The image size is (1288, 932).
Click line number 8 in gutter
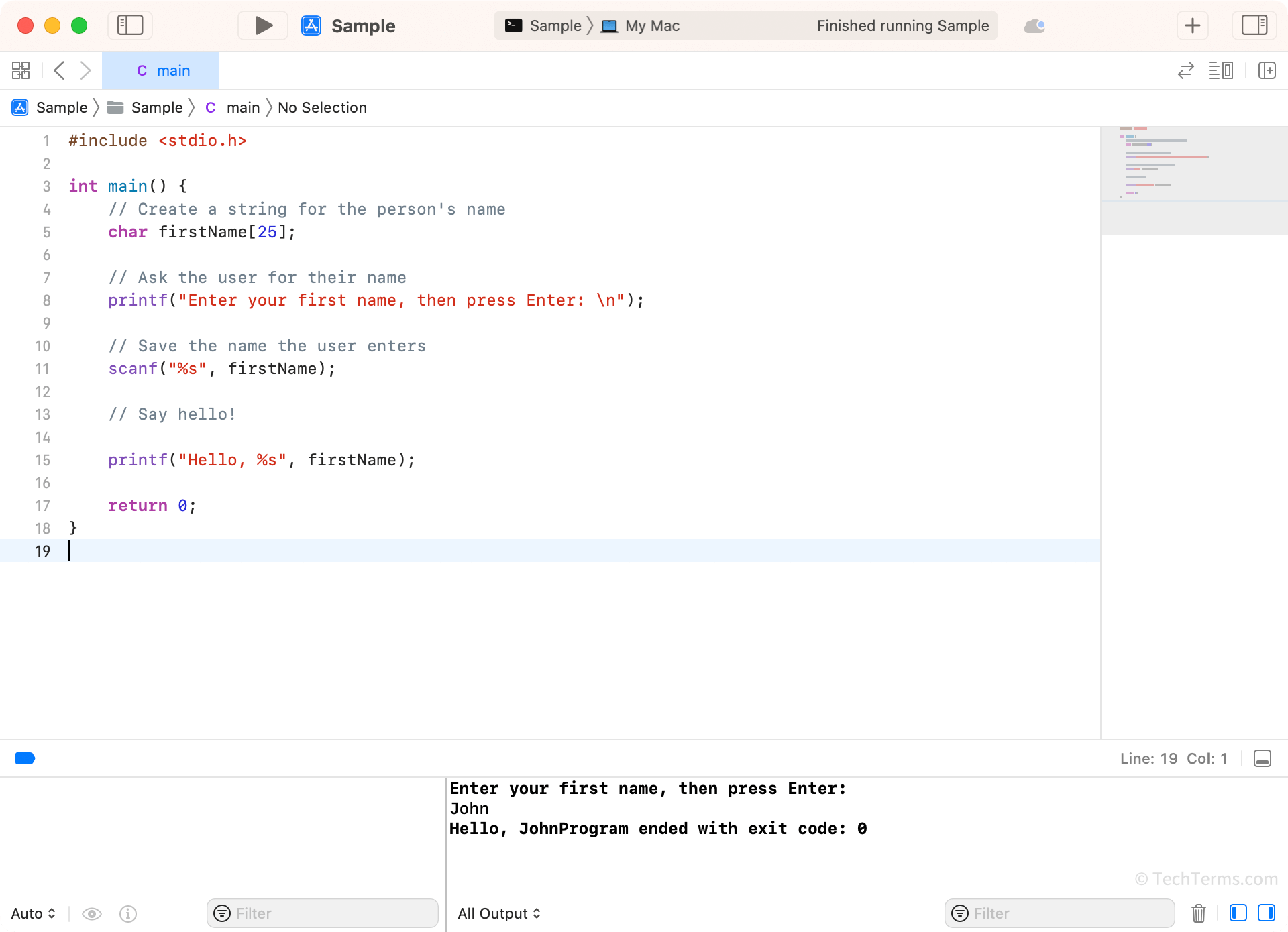click(x=46, y=300)
